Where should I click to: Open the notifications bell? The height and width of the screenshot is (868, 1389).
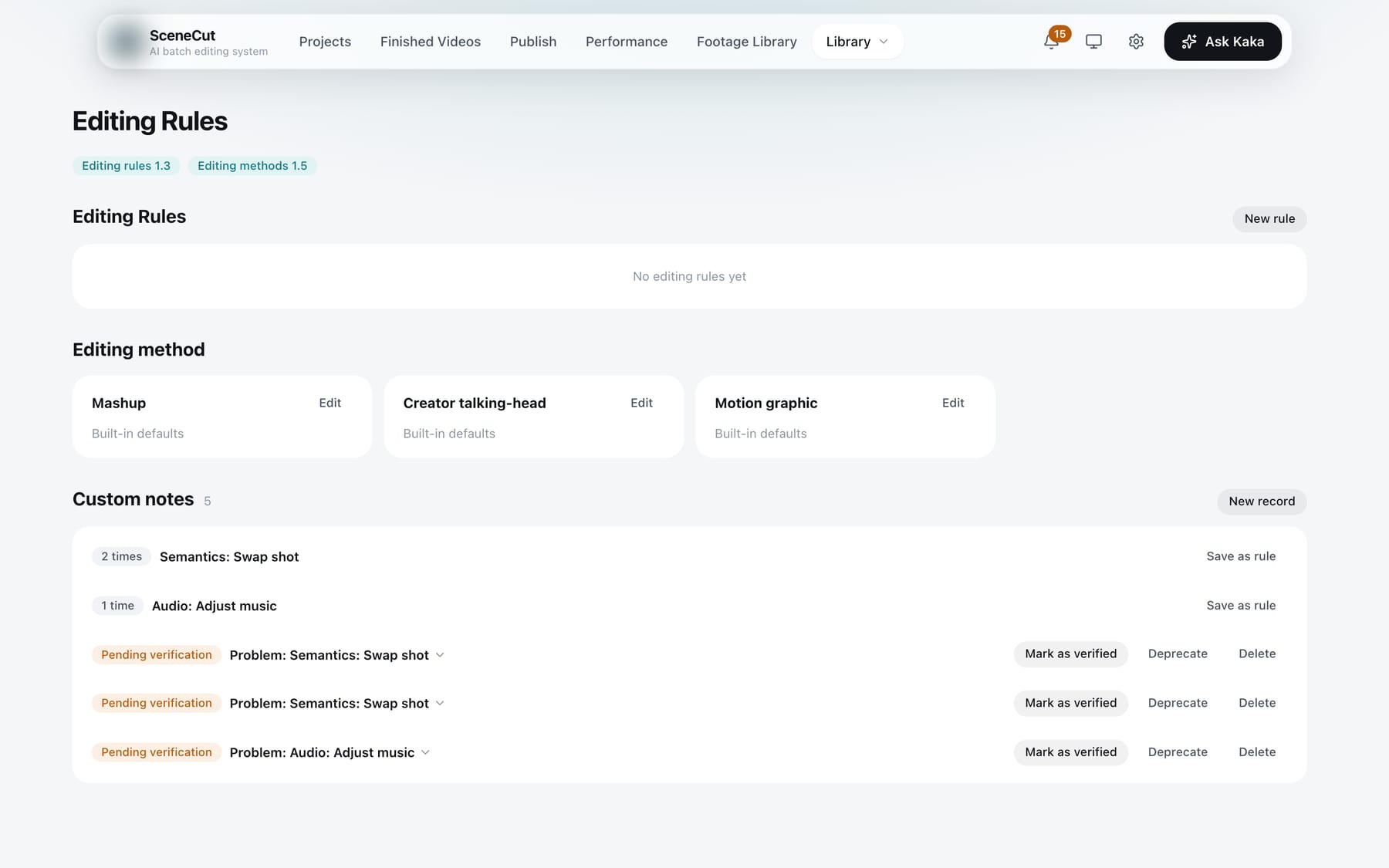coord(1050,42)
